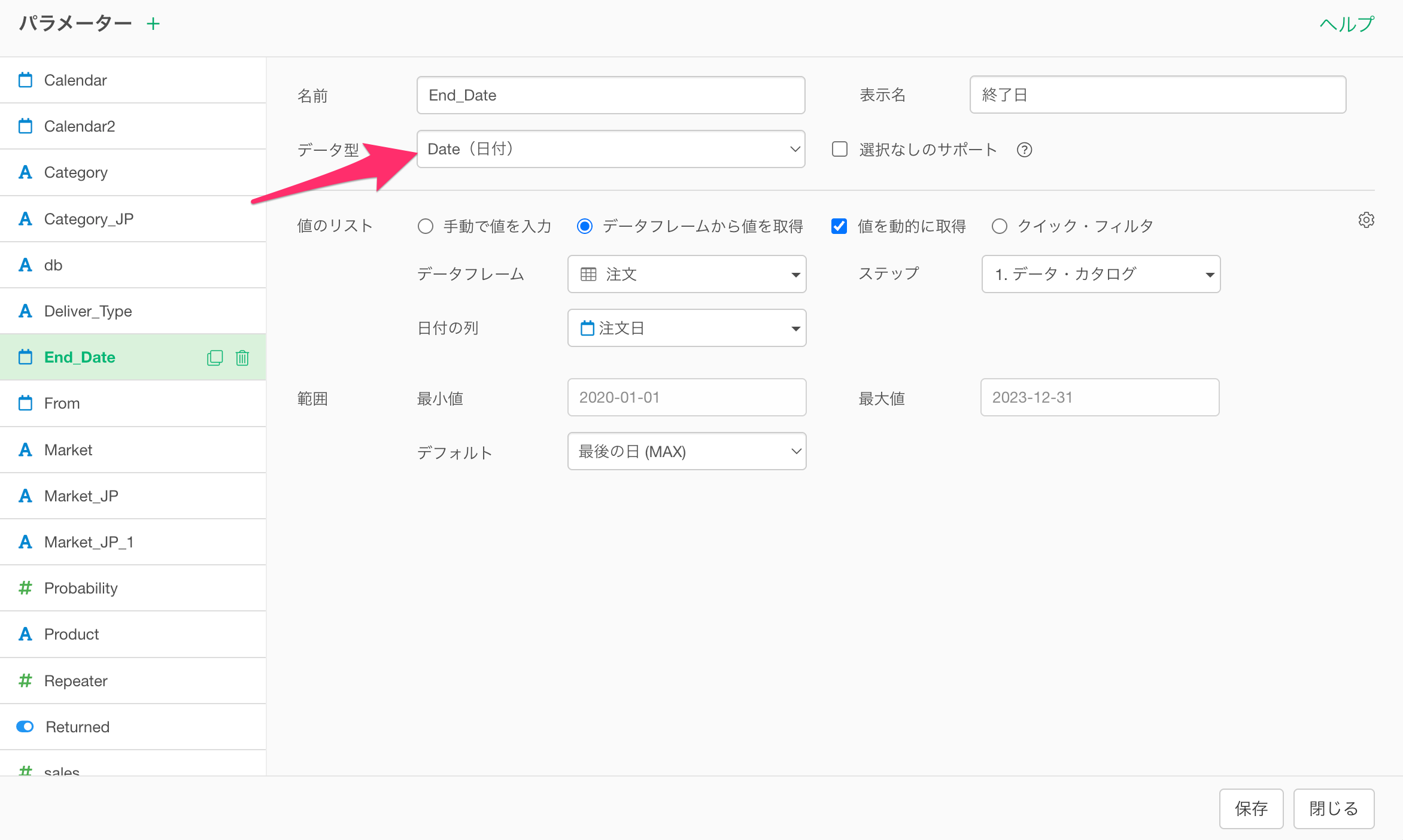Click the Market text type icon
1403x840 pixels.
tap(25, 450)
